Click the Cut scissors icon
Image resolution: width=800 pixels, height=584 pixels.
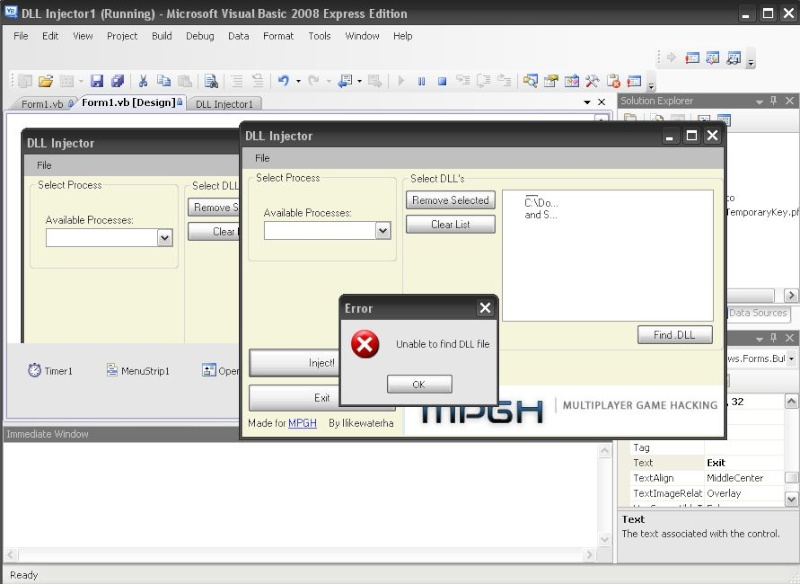[143, 81]
